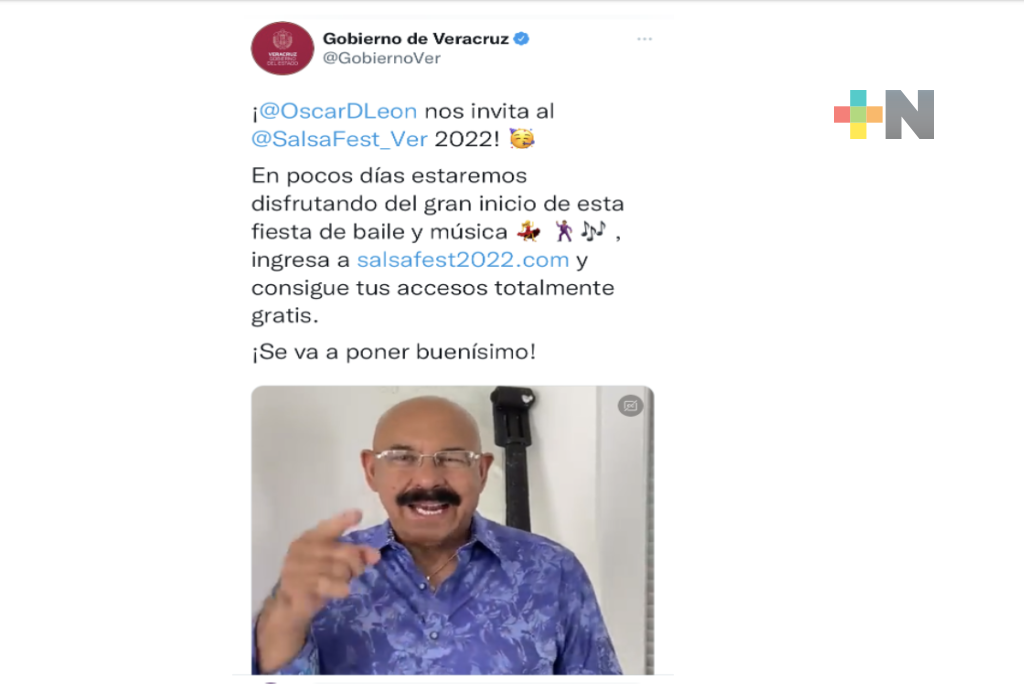This screenshot has height=700, width=1024.
Task: Click the blue verified badge
Action: tap(521, 39)
